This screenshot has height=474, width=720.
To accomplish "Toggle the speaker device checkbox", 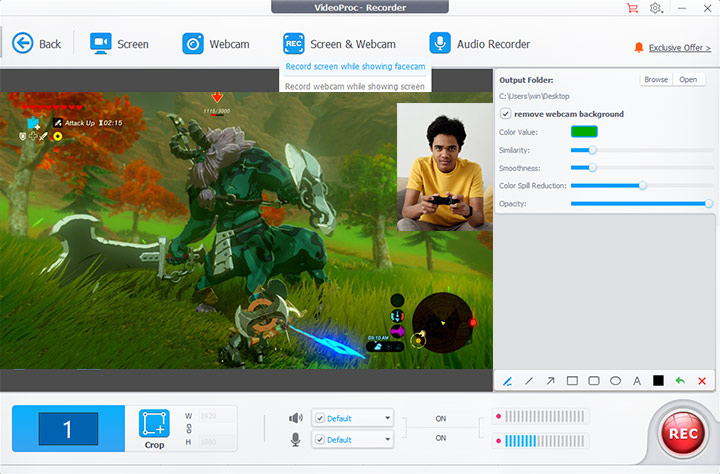I will (319, 418).
